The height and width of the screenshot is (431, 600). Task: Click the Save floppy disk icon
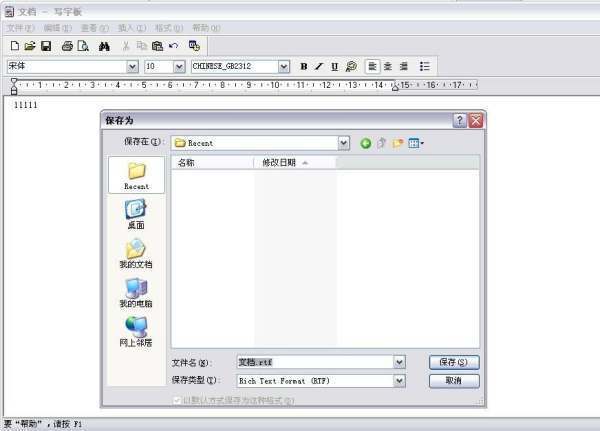tap(46, 46)
